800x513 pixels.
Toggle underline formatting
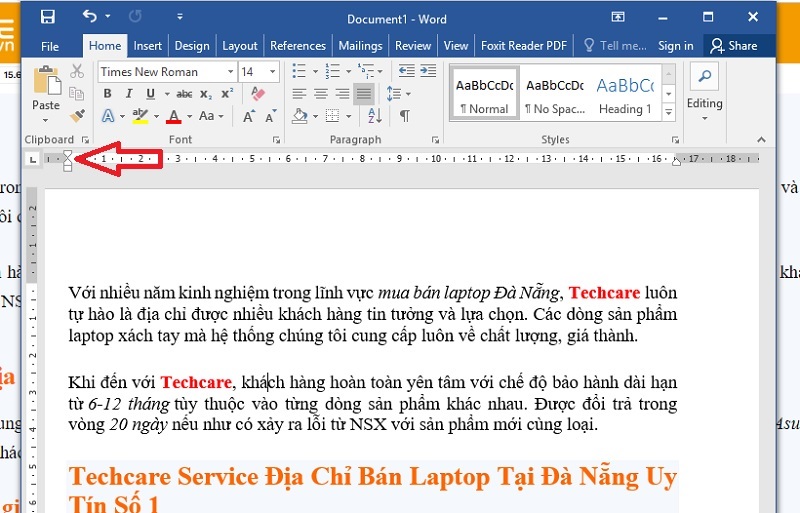pos(151,94)
